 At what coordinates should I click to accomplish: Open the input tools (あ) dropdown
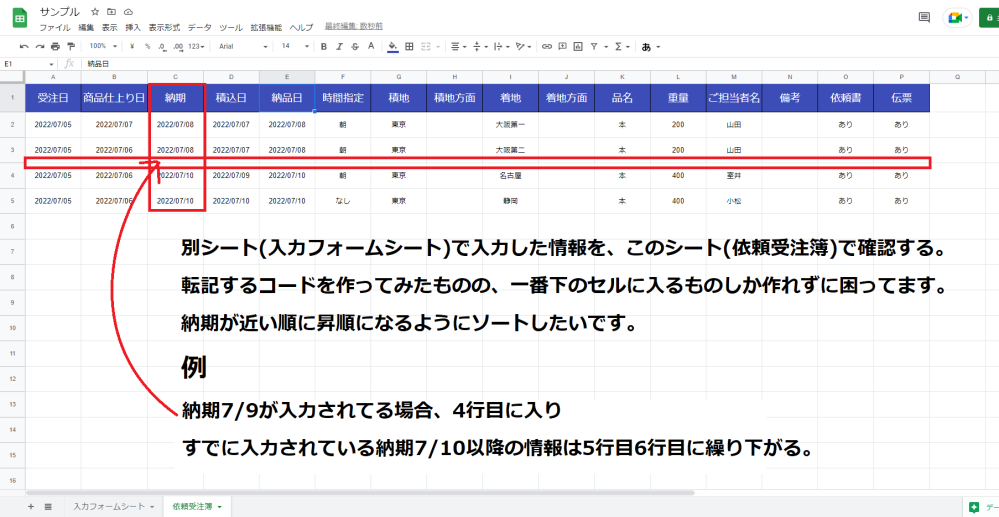(650, 47)
